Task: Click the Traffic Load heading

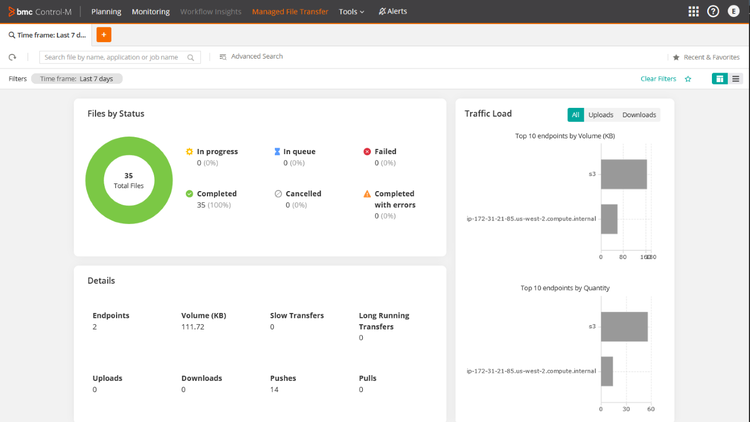Action: click(488, 113)
